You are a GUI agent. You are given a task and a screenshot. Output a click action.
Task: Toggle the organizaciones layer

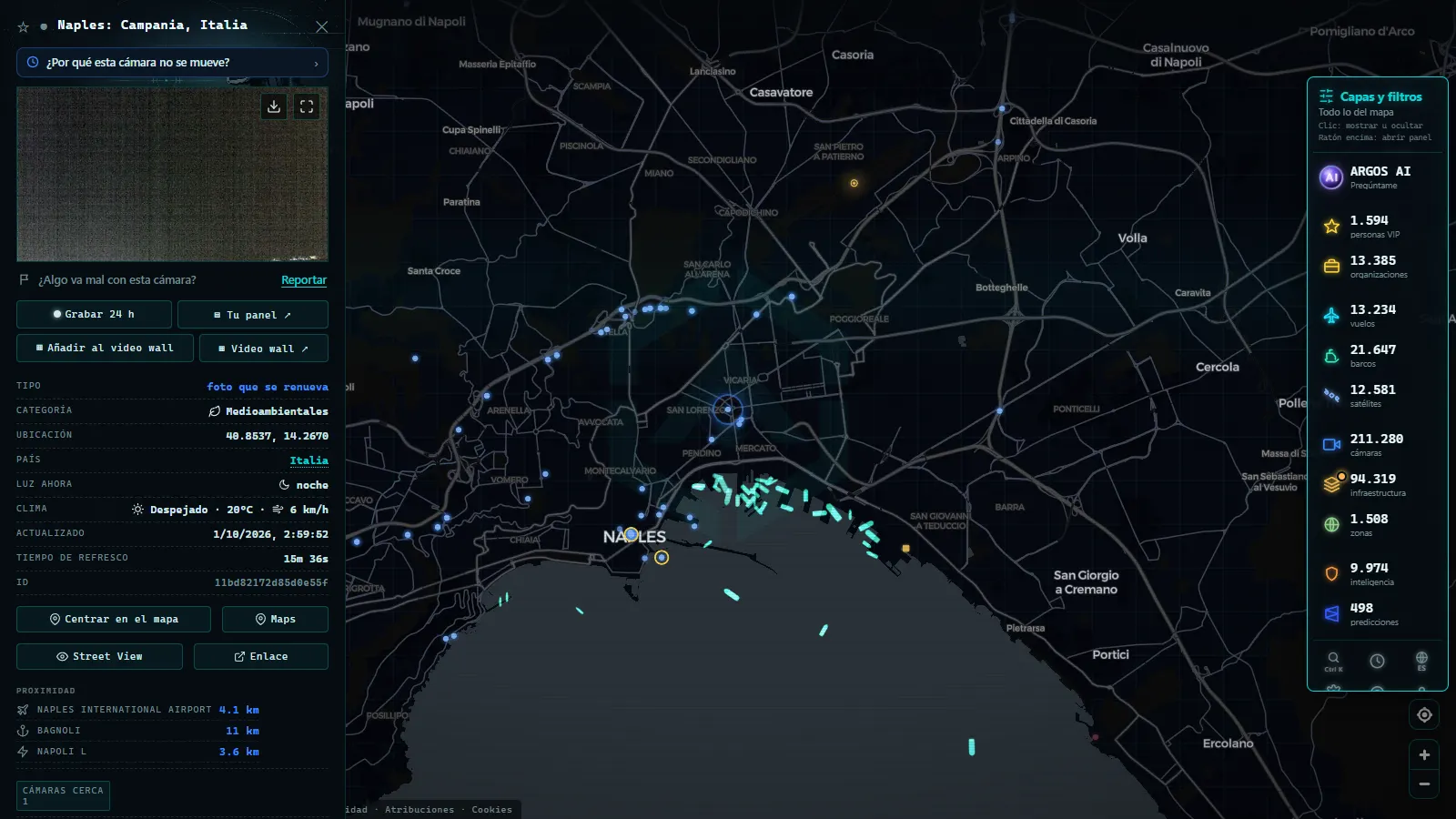click(x=1378, y=266)
